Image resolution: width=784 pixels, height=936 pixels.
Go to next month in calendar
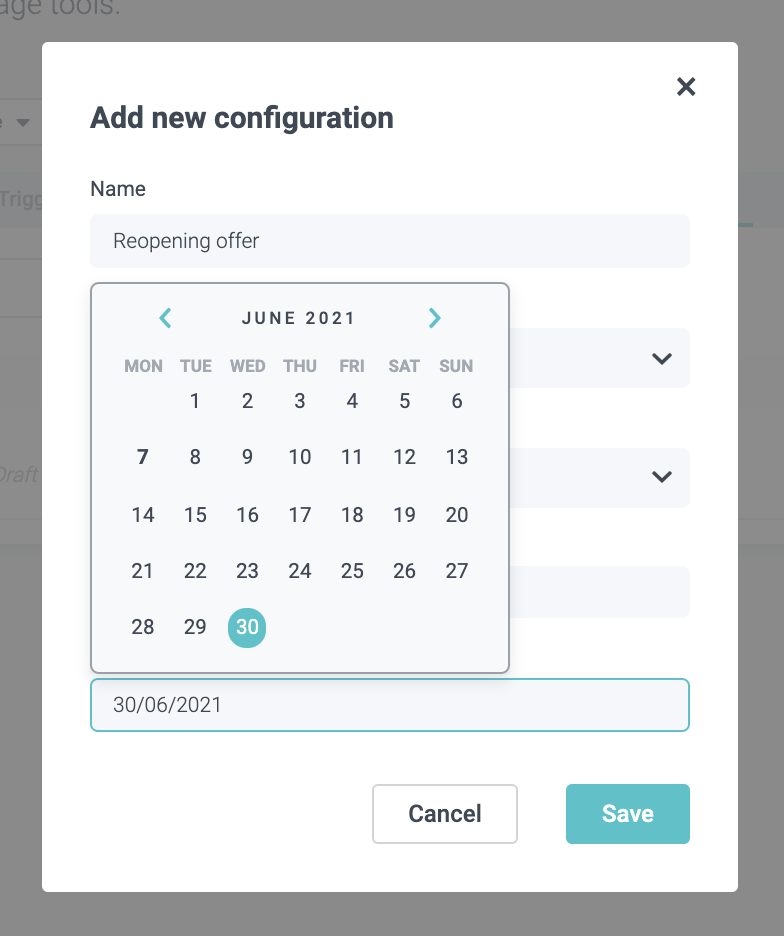pos(434,318)
